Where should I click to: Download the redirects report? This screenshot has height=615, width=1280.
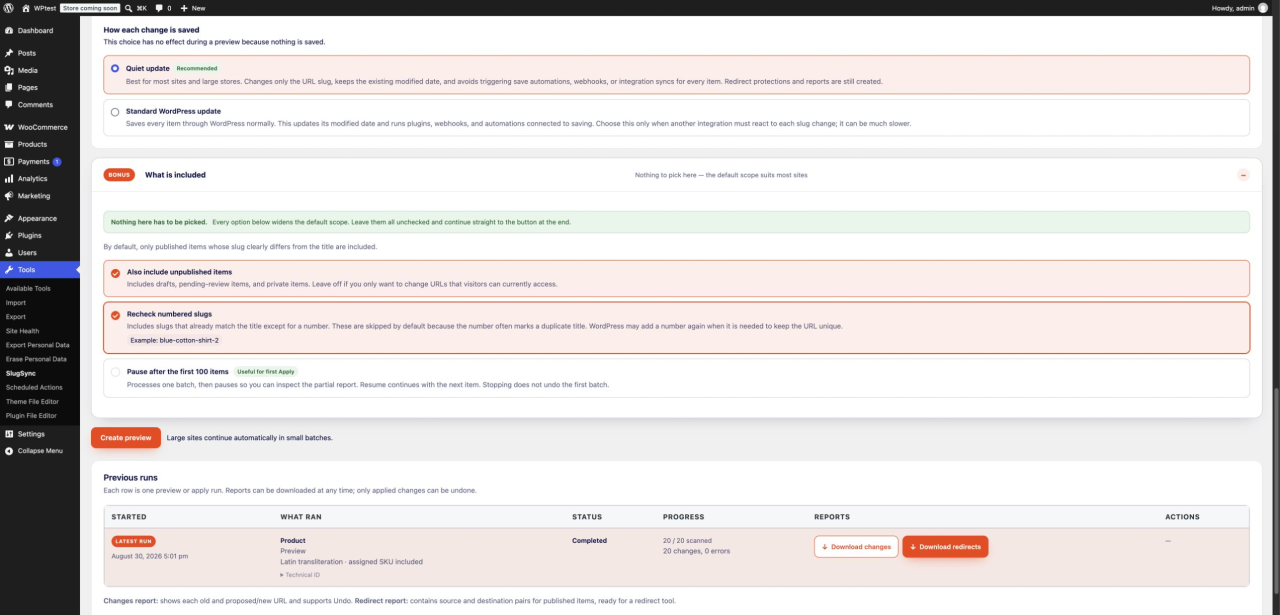point(945,547)
